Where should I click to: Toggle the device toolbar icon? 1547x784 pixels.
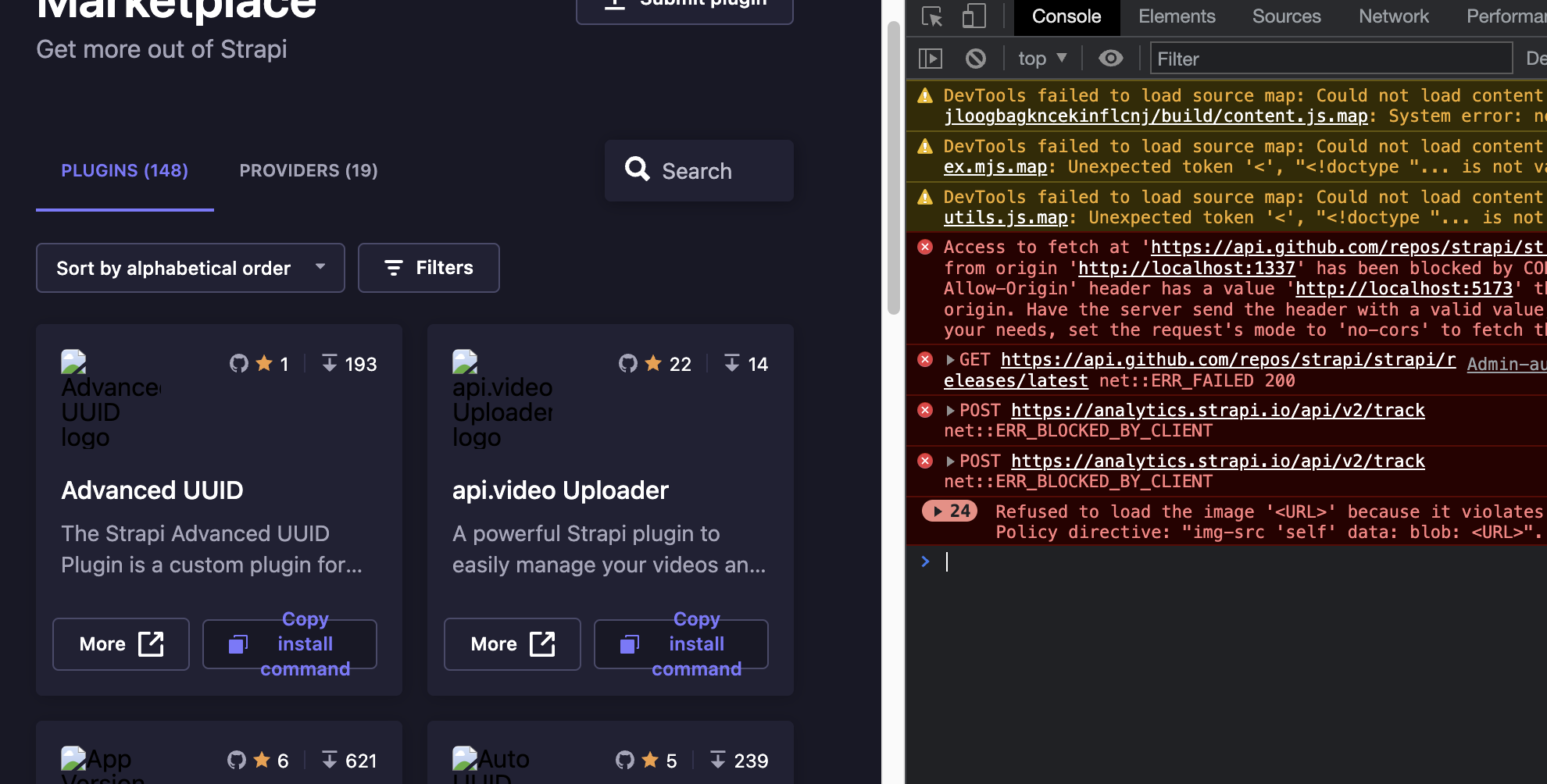974,16
